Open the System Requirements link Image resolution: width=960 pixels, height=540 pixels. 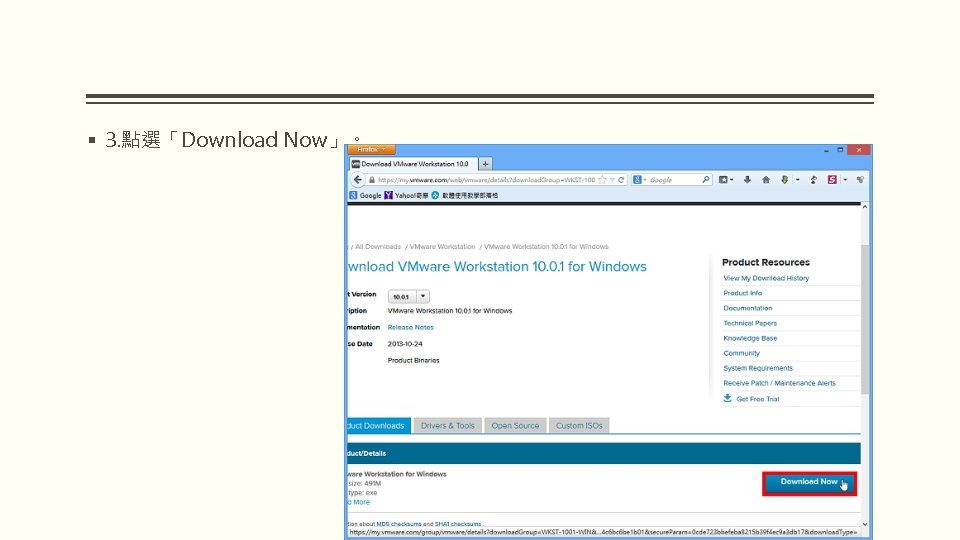tap(758, 368)
